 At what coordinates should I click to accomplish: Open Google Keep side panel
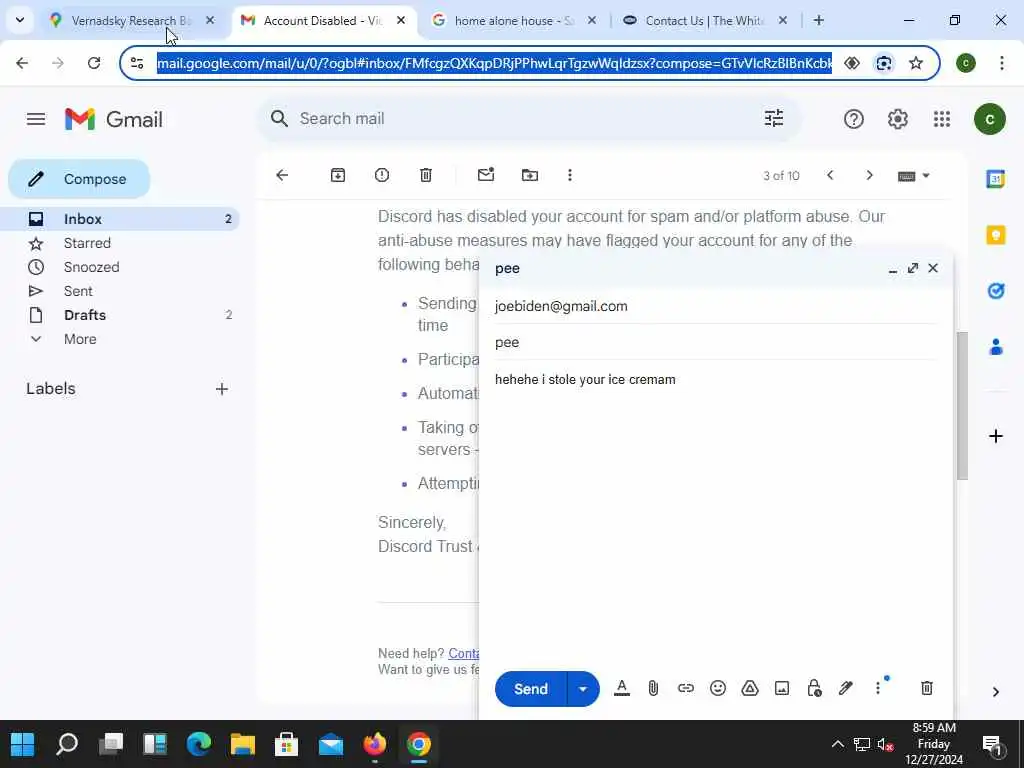click(x=995, y=234)
